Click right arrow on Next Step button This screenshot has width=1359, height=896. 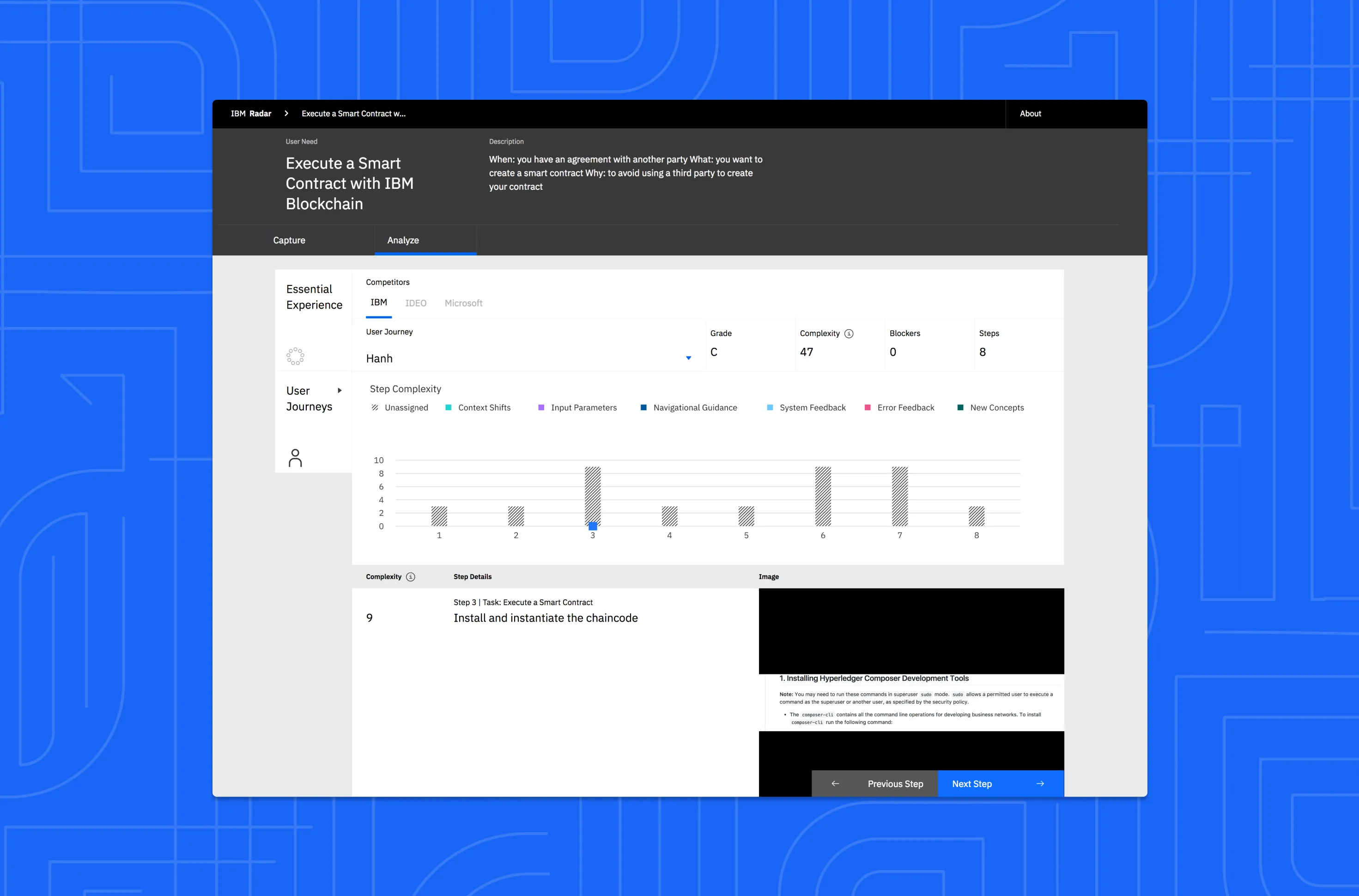coord(1040,784)
